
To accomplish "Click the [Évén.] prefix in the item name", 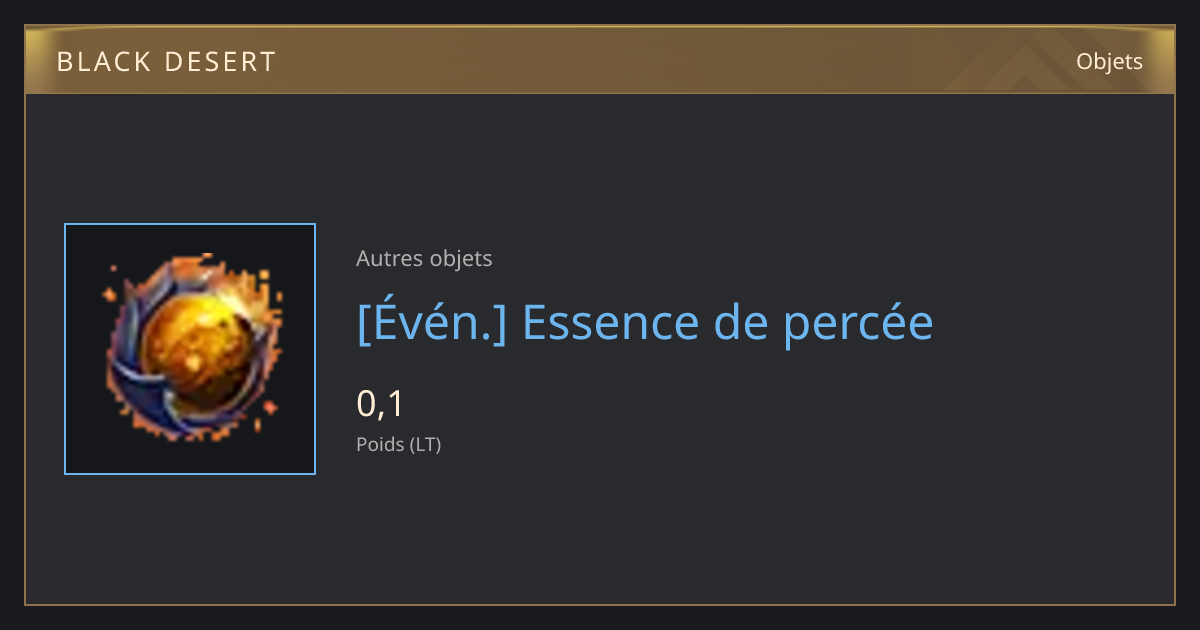I will 431,323.
